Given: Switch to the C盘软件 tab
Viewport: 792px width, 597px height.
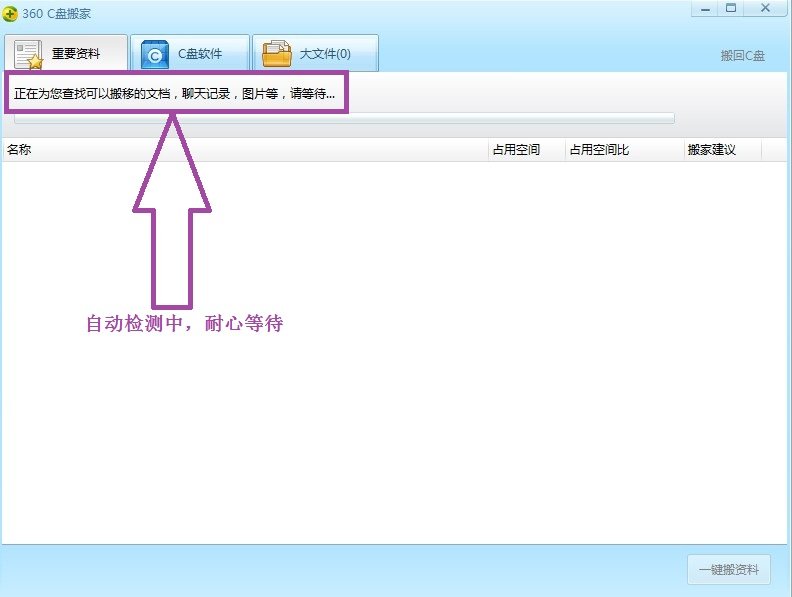Looking at the screenshot, I should point(190,53).
